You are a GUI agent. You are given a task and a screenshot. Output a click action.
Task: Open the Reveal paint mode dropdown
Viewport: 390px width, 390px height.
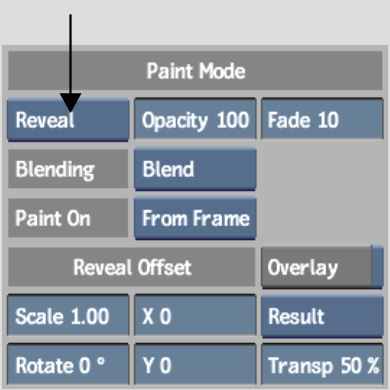68,120
